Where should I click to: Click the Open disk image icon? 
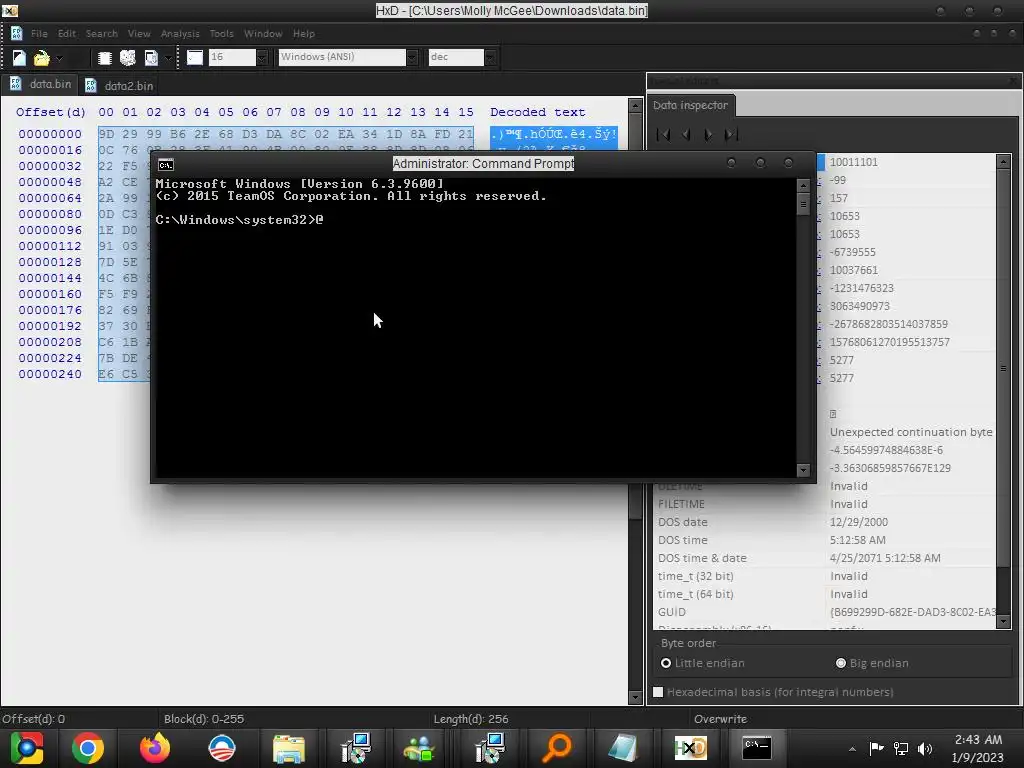[152, 57]
